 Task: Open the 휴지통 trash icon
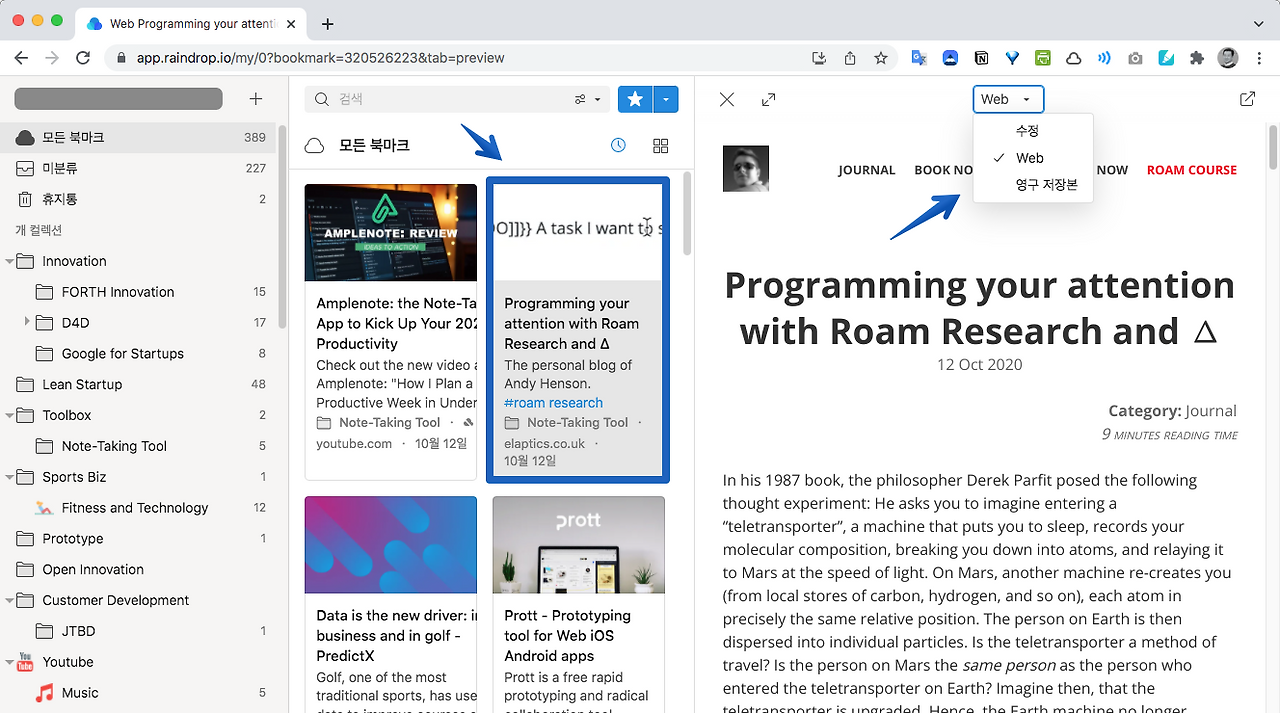coord(25,199)
